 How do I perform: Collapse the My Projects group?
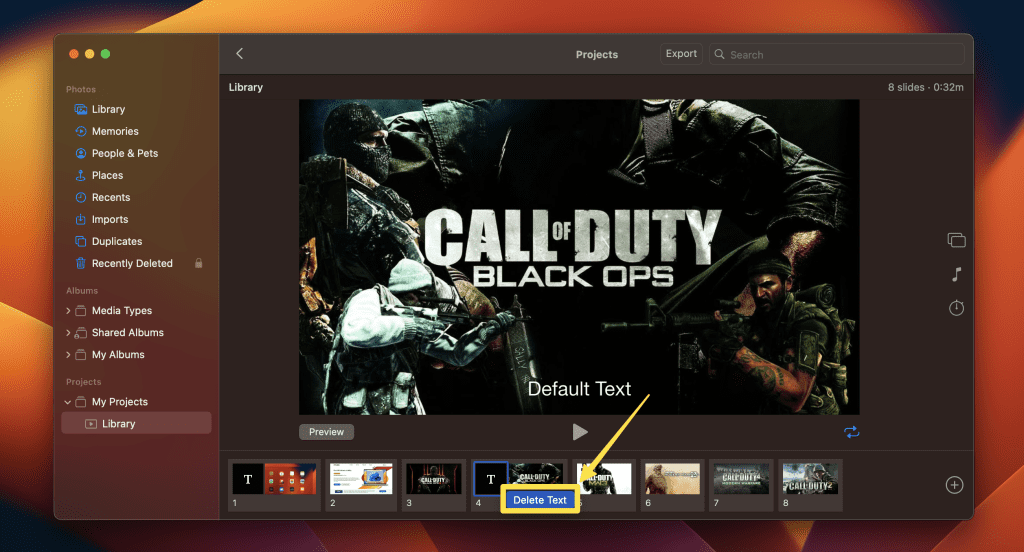click(x=68, y=402)
